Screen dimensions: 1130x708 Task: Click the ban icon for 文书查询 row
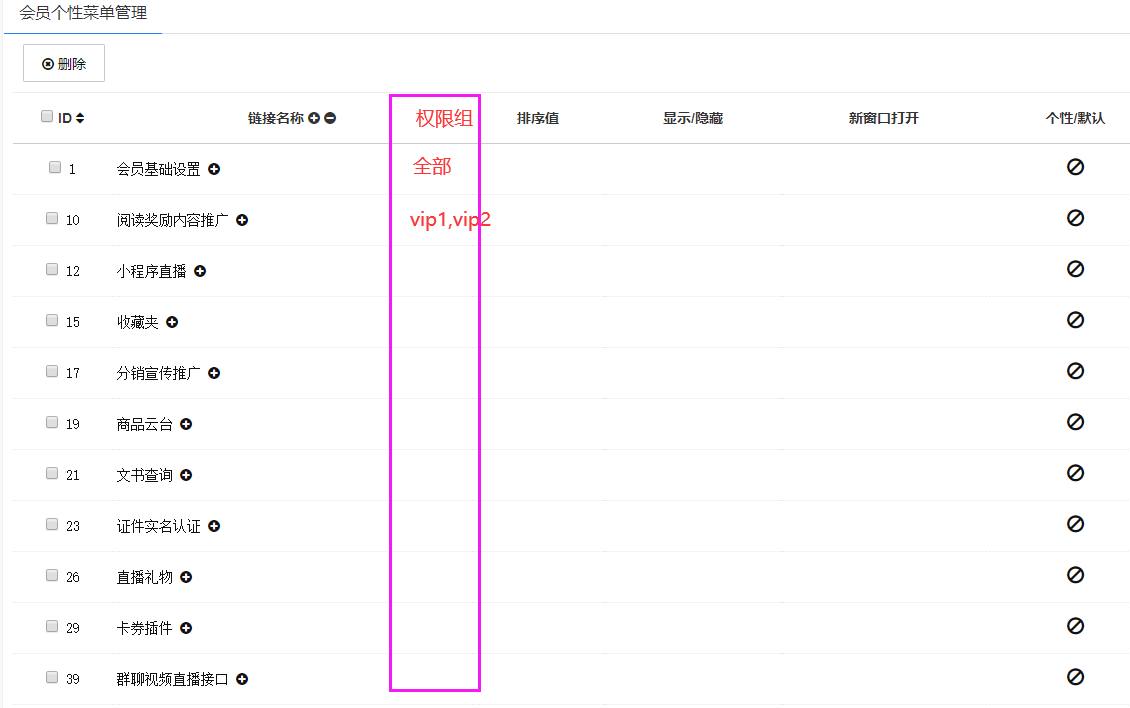tap(1075, 473)
